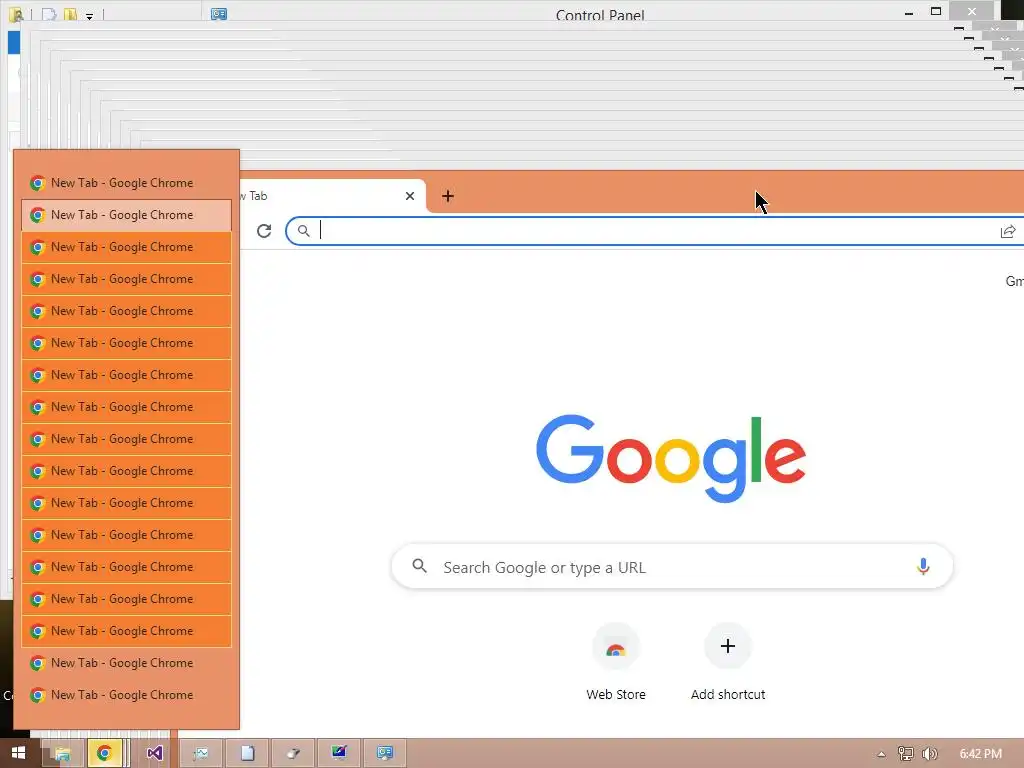Open the Gmail link

point(1014,281)
